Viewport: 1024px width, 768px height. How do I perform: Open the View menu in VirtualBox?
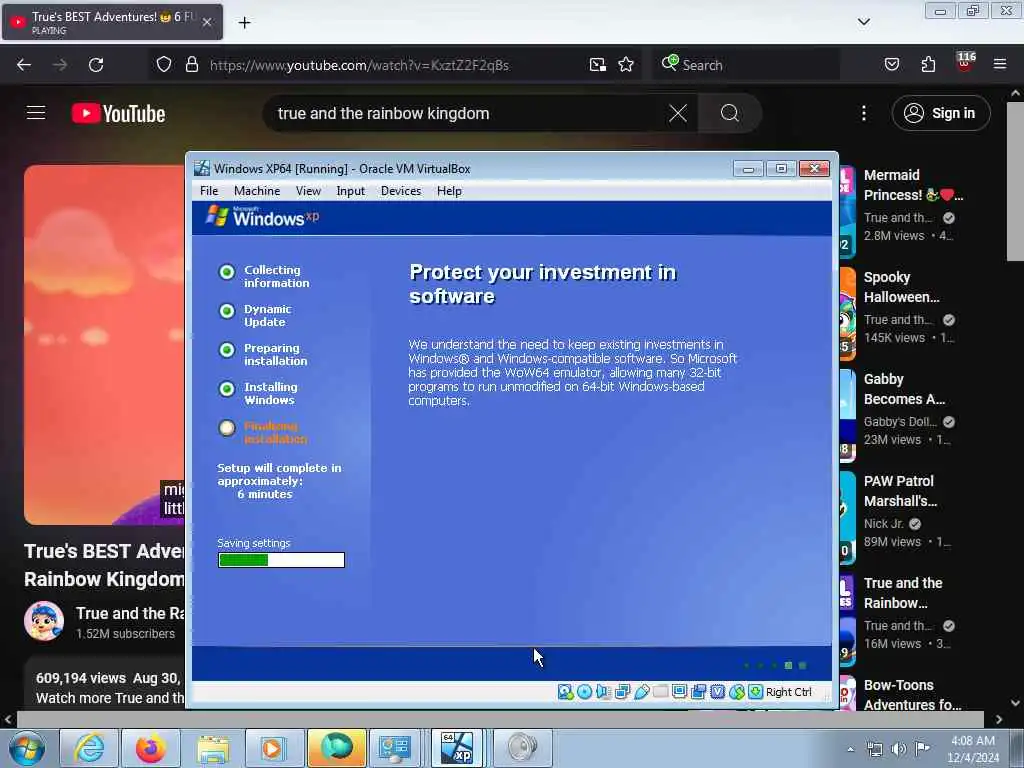click(308, 191)
